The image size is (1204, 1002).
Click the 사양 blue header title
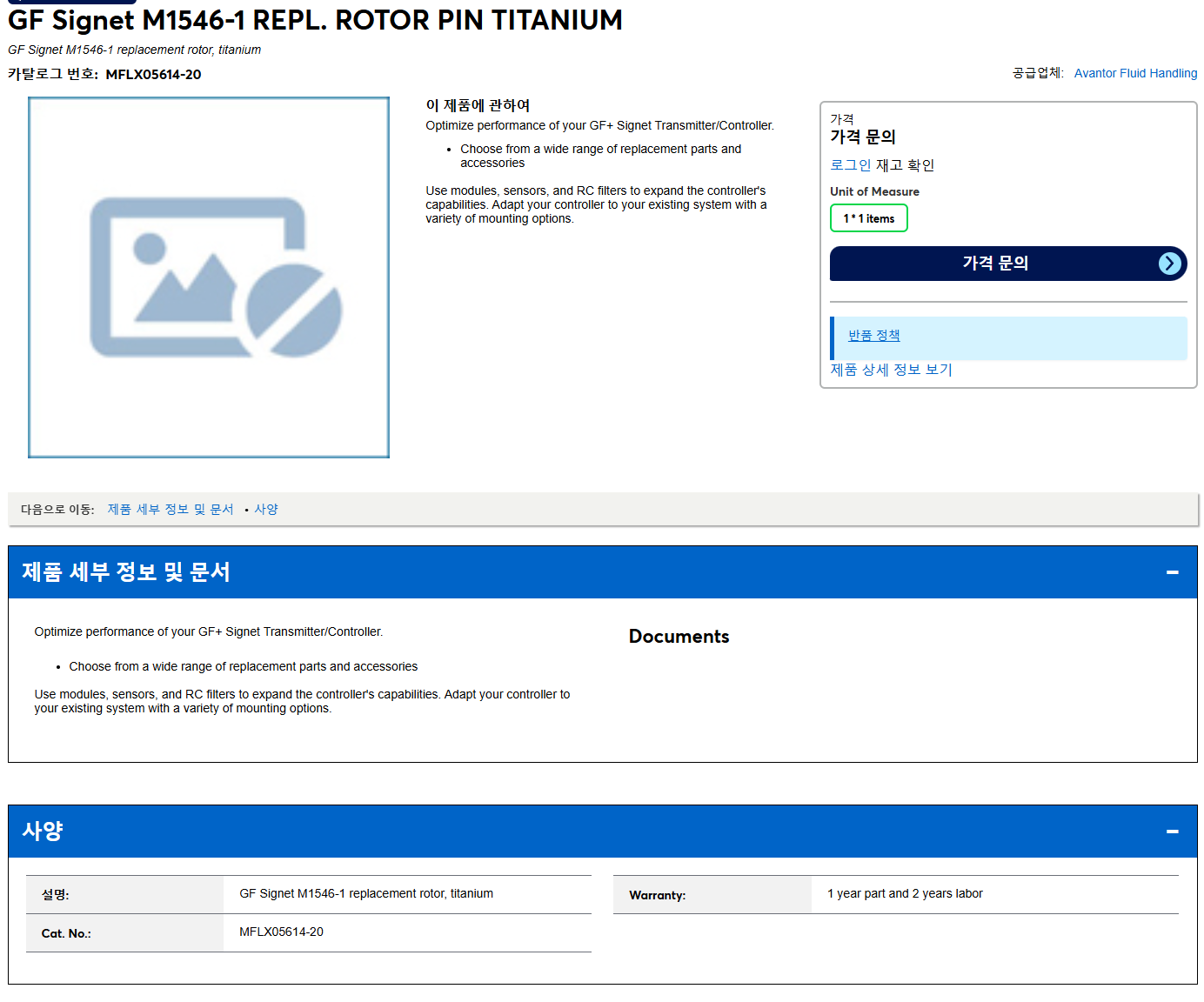point(43,832)
